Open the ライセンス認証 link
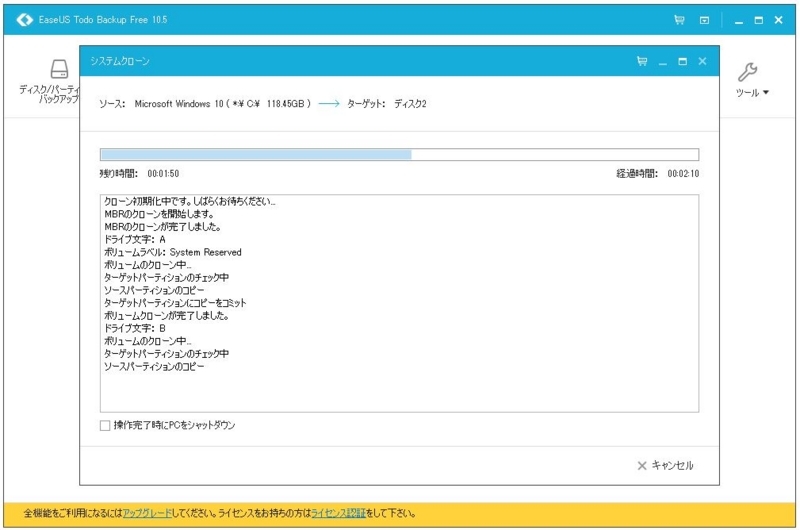 (338, 513)
